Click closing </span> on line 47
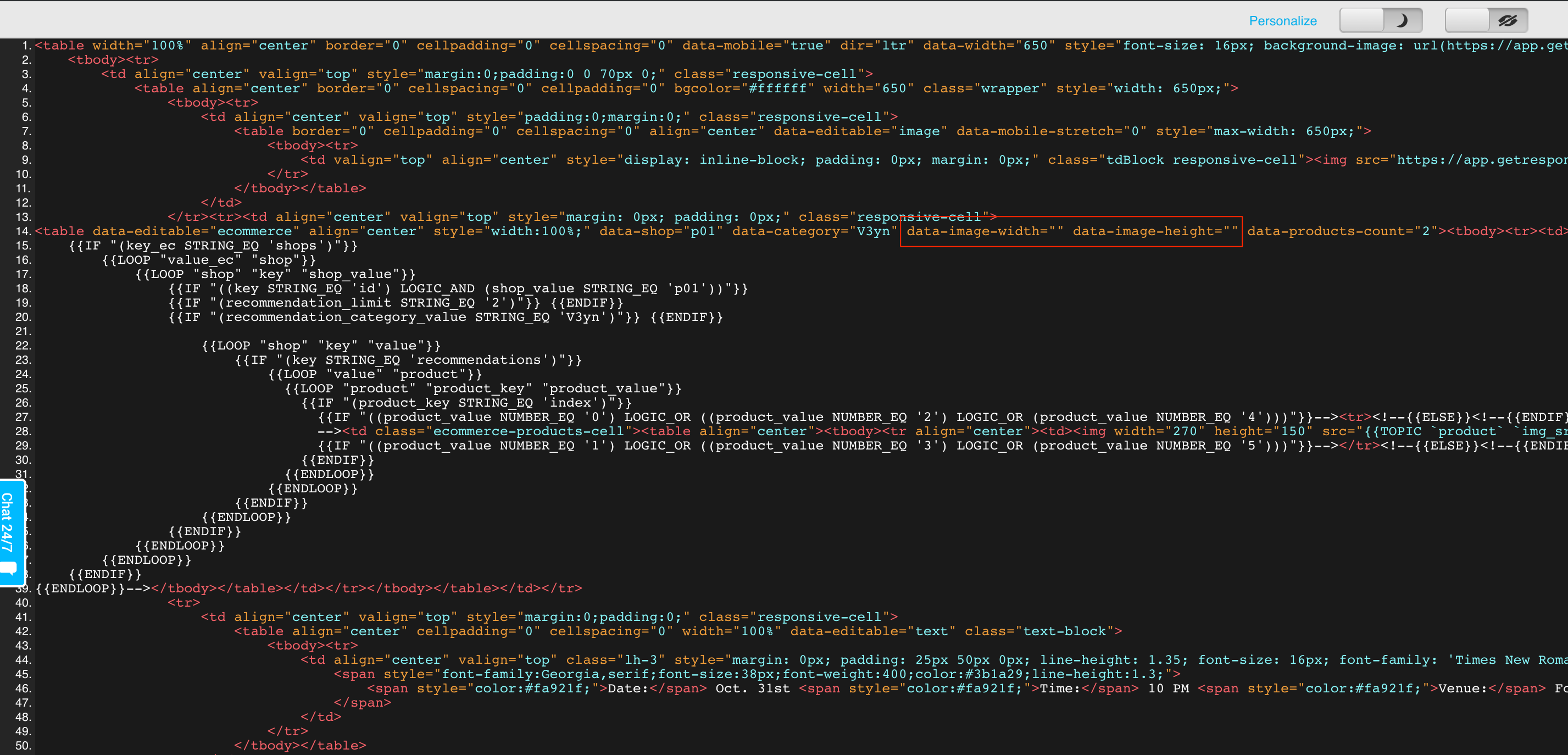The image size is (1568, 755). point(362,703)
